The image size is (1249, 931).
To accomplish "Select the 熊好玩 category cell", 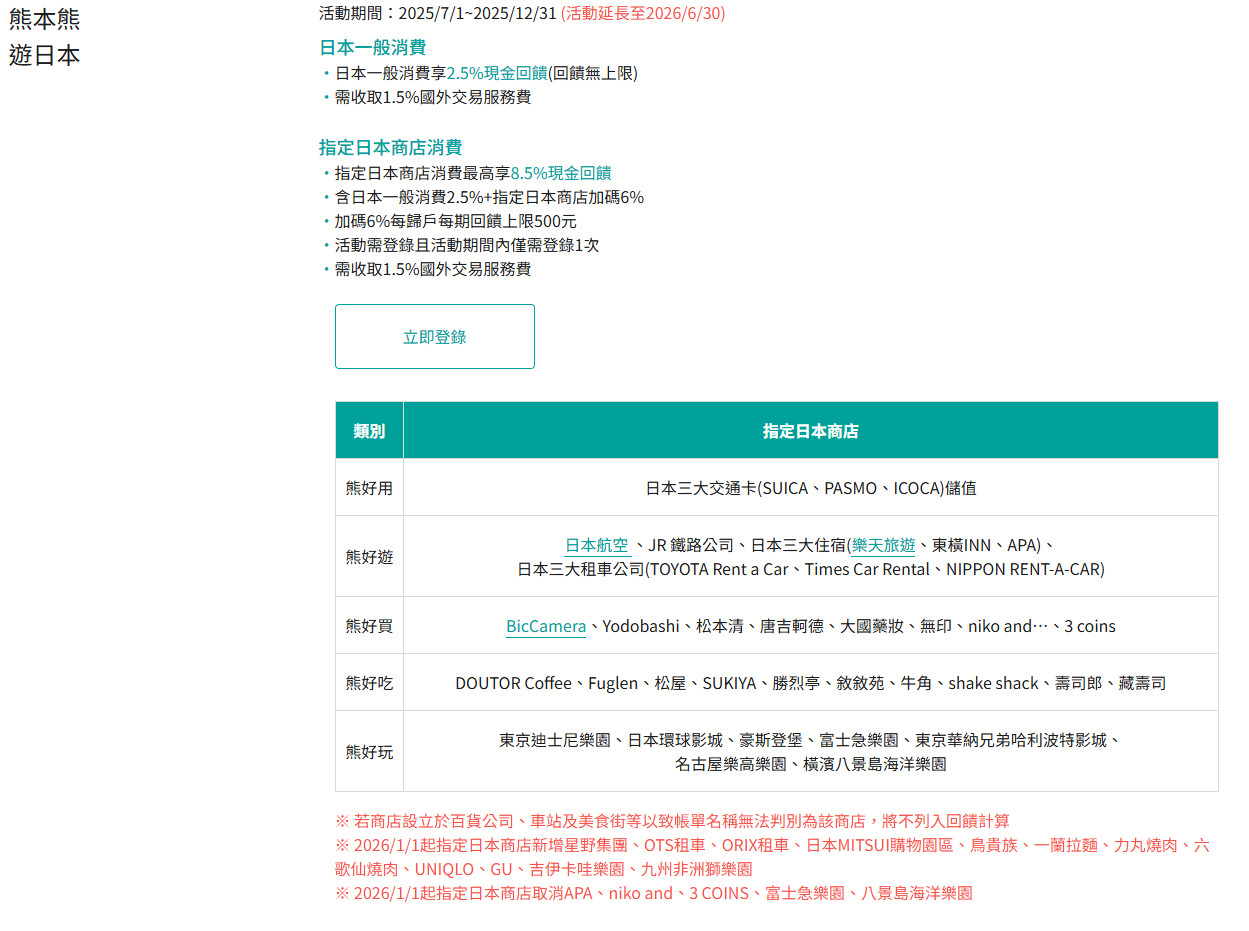I will (x=369, y=752).
